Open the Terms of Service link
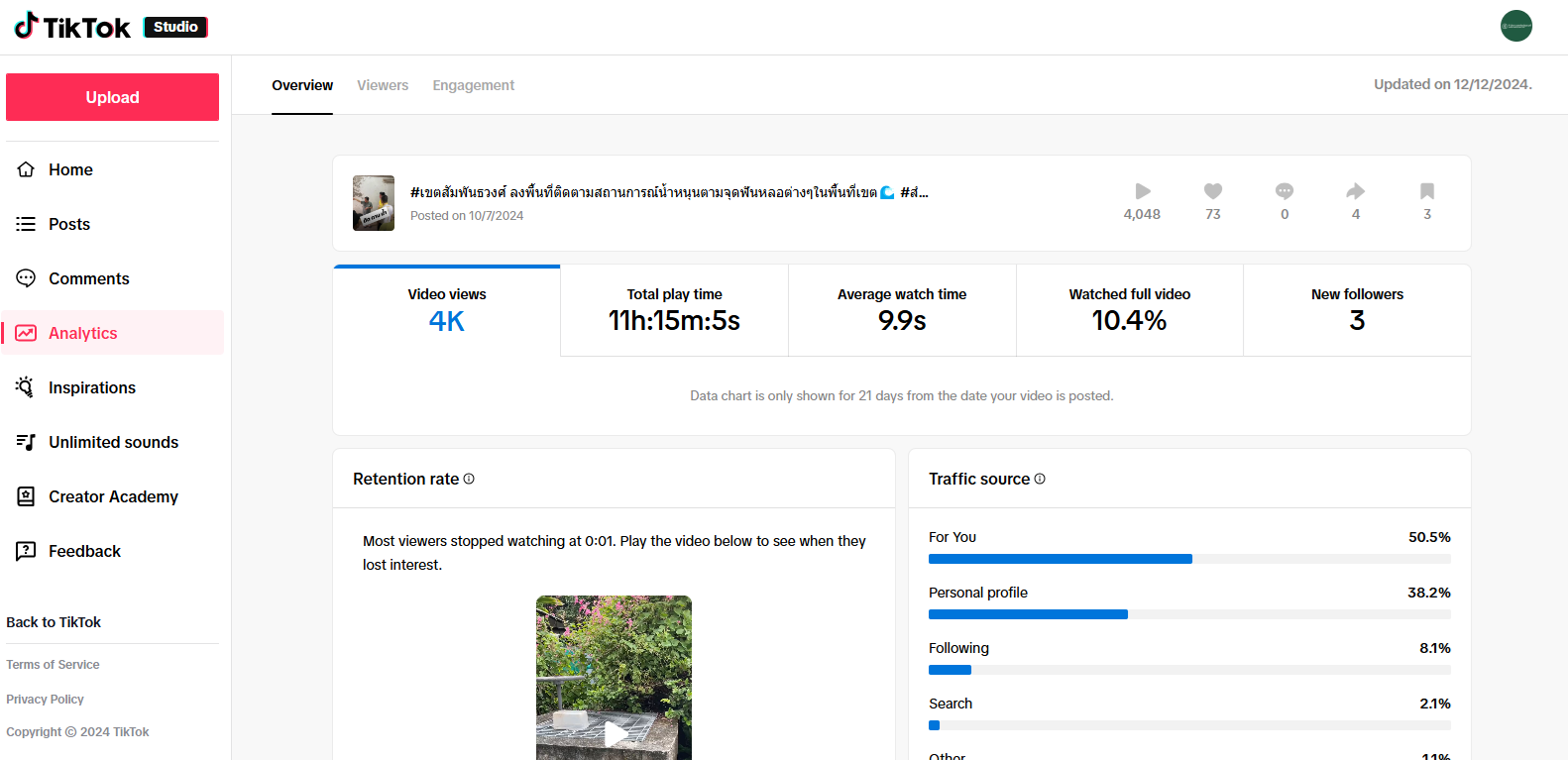This screenshot has height=760, width=1568. click(53, 665)
